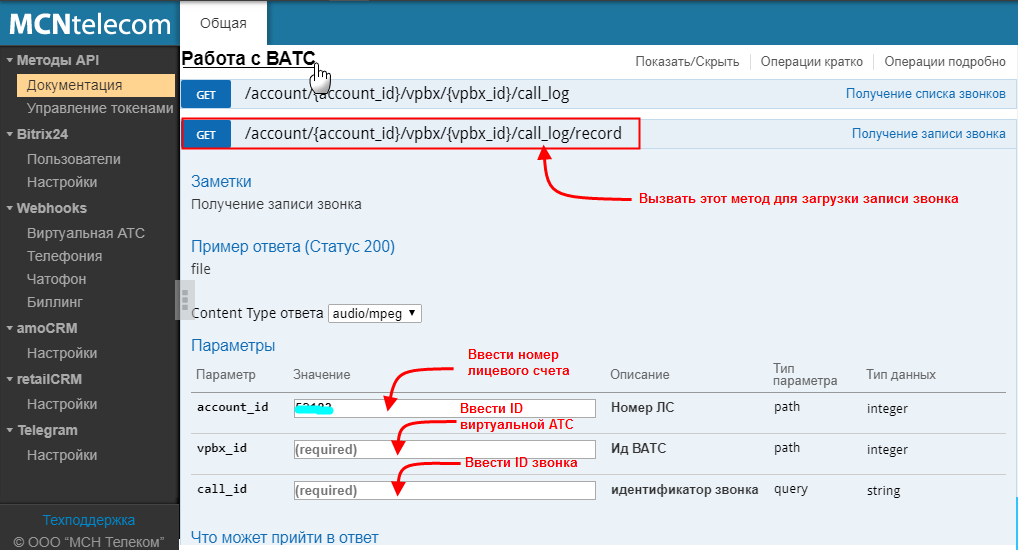This screenshot has width=1018, height=550.
Task: Click the string data type cell
Action: coord(883,491)
